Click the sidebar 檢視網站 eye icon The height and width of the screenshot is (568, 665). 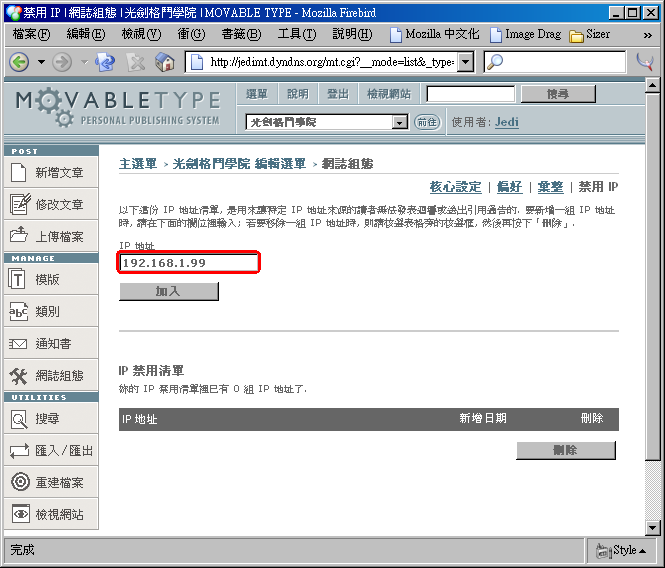[x=20, y=514]
